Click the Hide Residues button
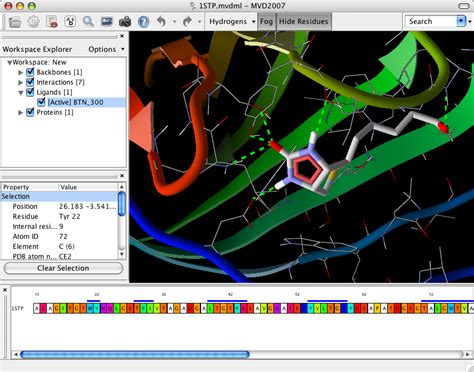The height and width of the screenshot is (372, 474). 303,22
